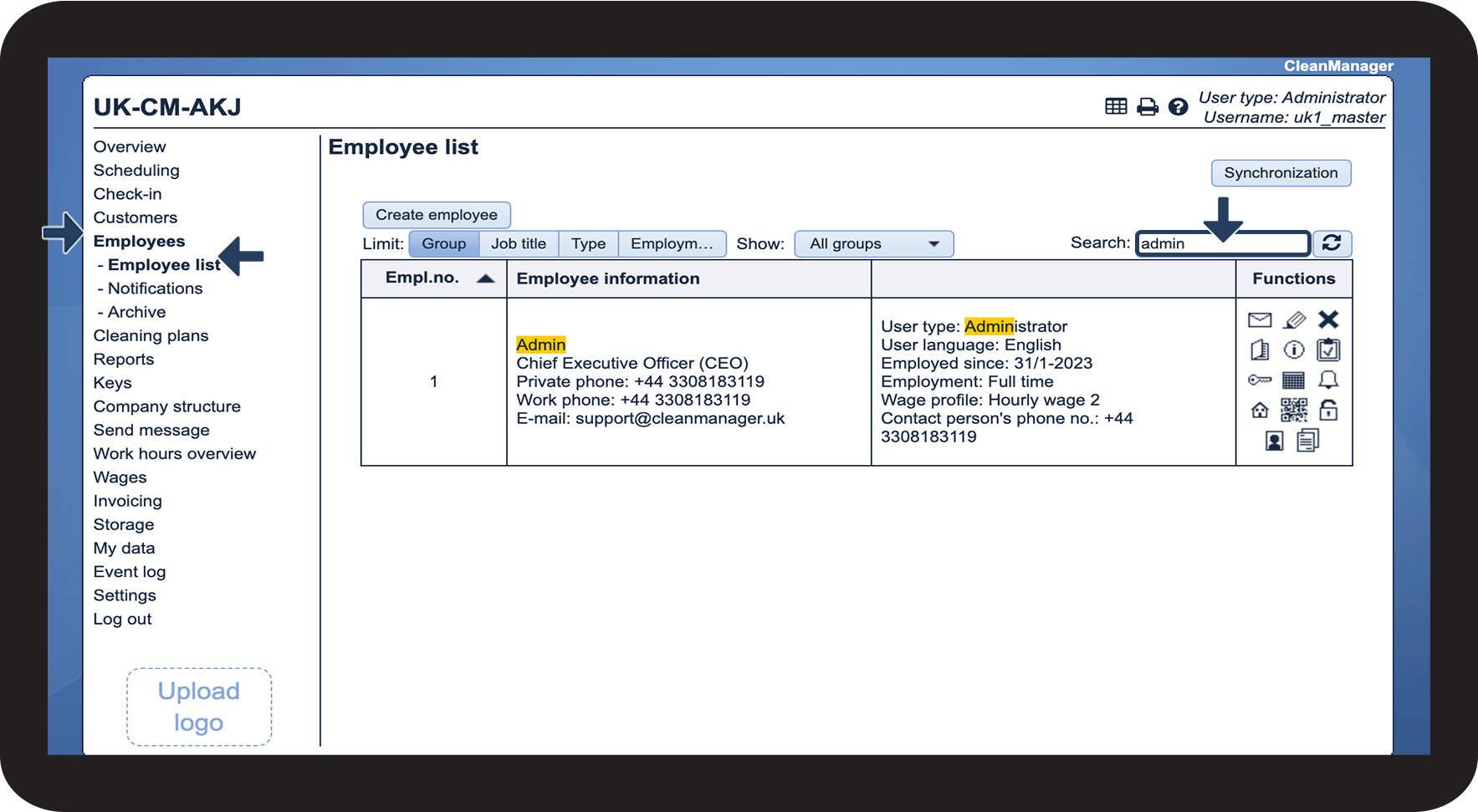Open Work hours overview
Image resolution: width=1478 pixels, height=812 pixels.
click(175, 453)
